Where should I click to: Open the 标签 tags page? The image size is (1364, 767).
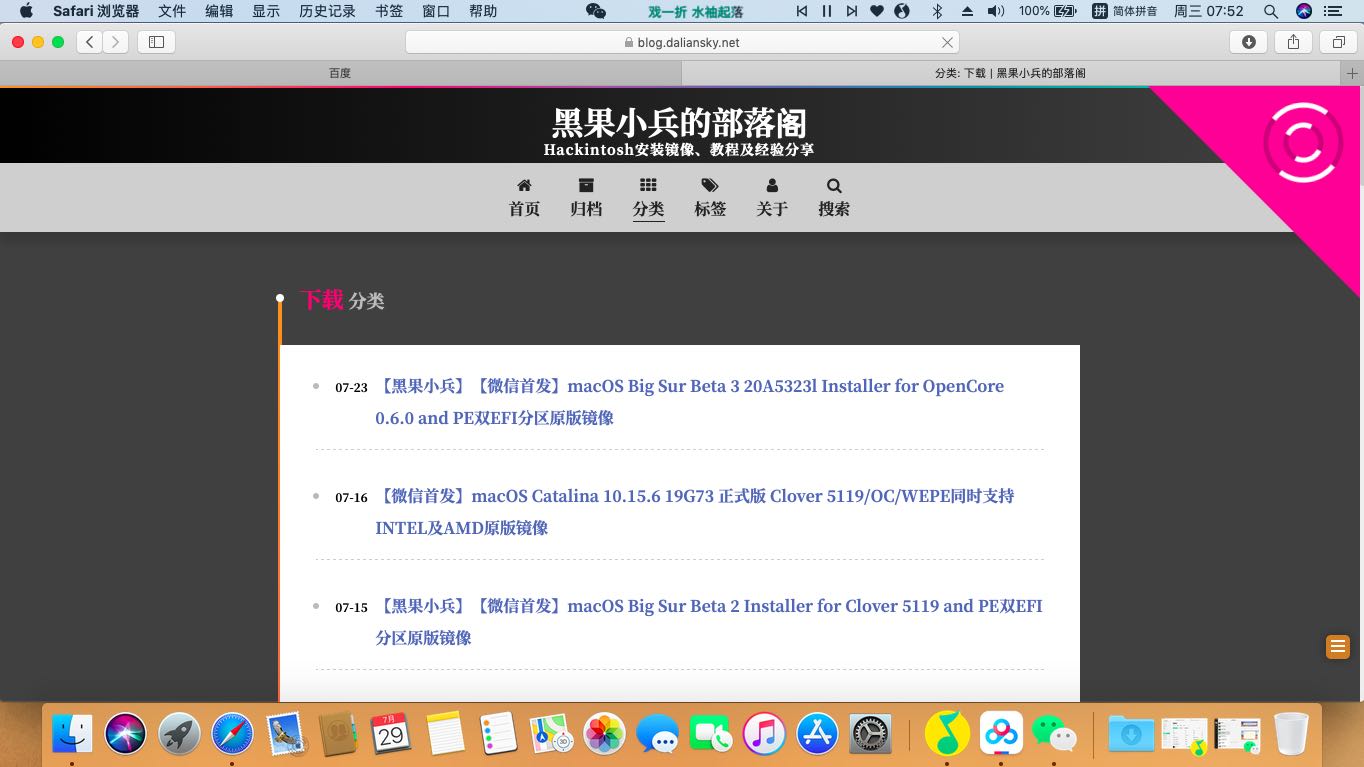pos(710,198)
